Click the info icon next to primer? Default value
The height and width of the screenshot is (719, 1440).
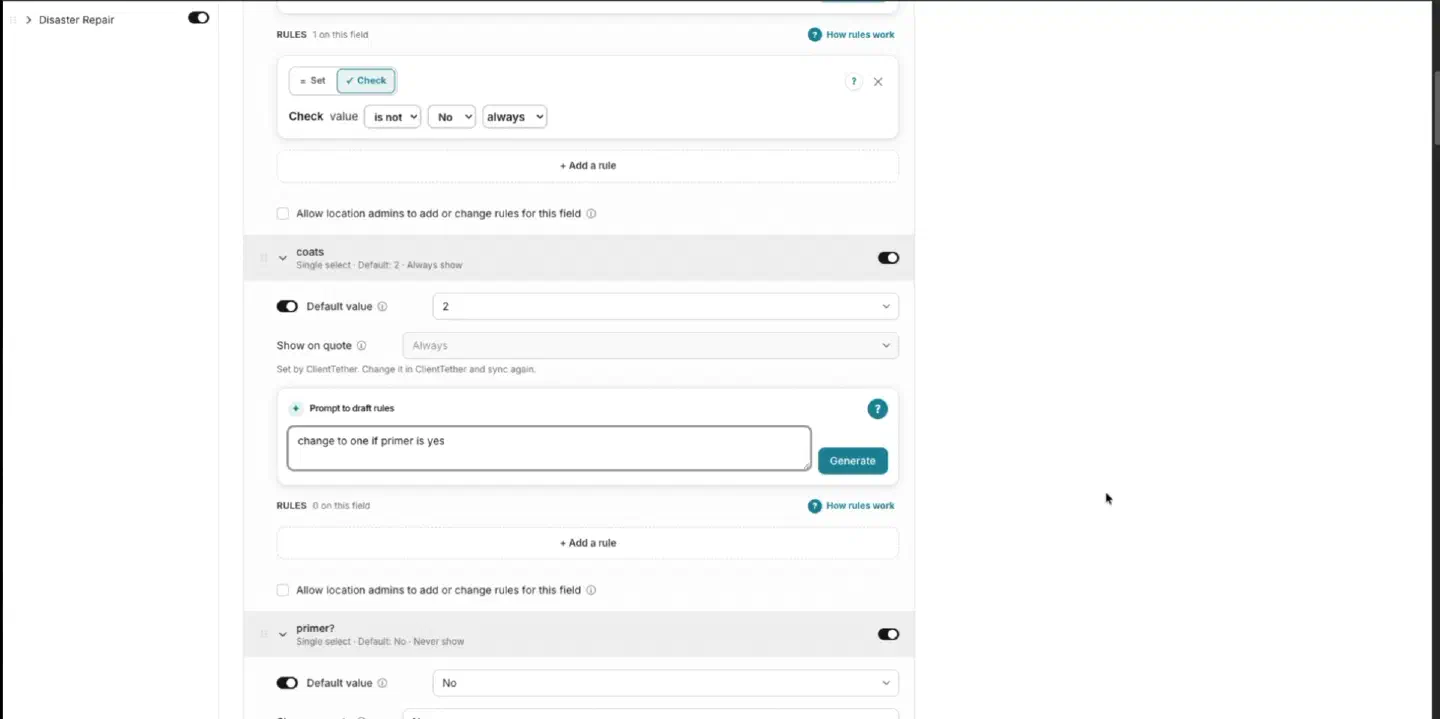tap(382, 683)
